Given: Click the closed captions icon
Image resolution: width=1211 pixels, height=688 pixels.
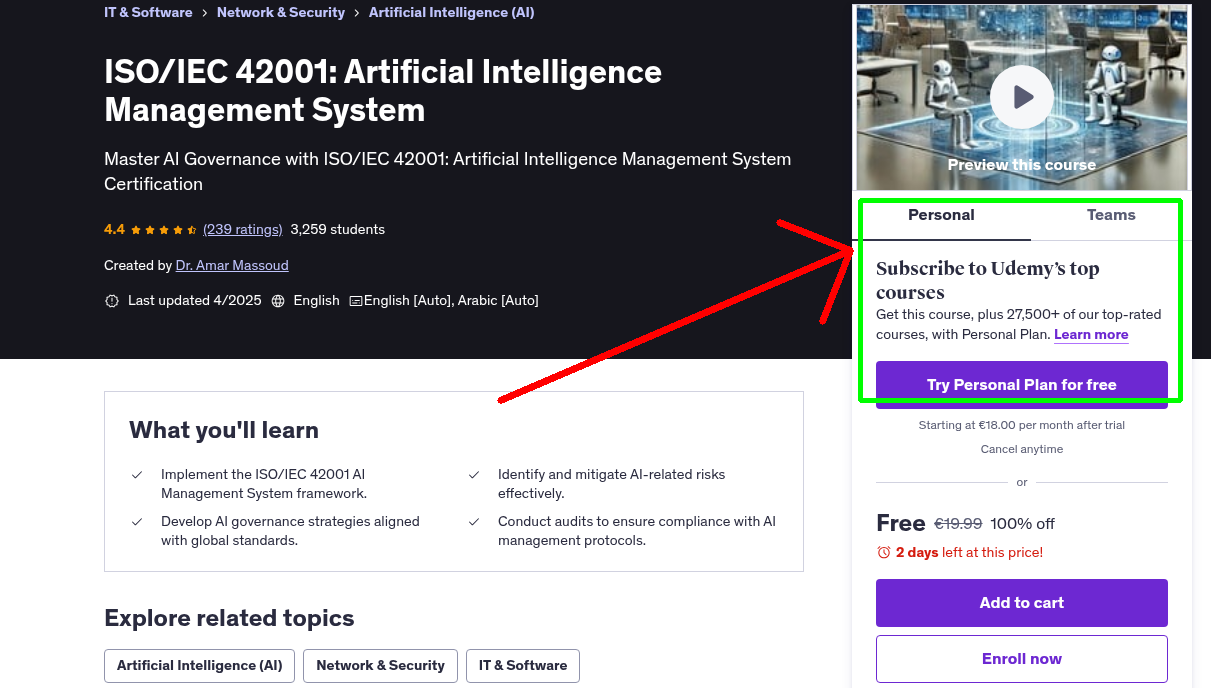Looking at the screenshot, I should tap(355, 300).
